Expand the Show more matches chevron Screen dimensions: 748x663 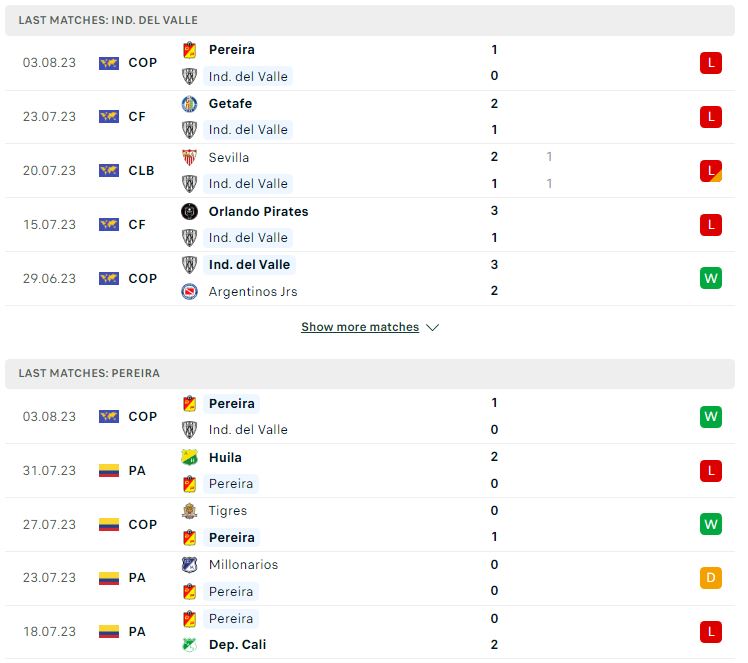(x=433, y=328)
